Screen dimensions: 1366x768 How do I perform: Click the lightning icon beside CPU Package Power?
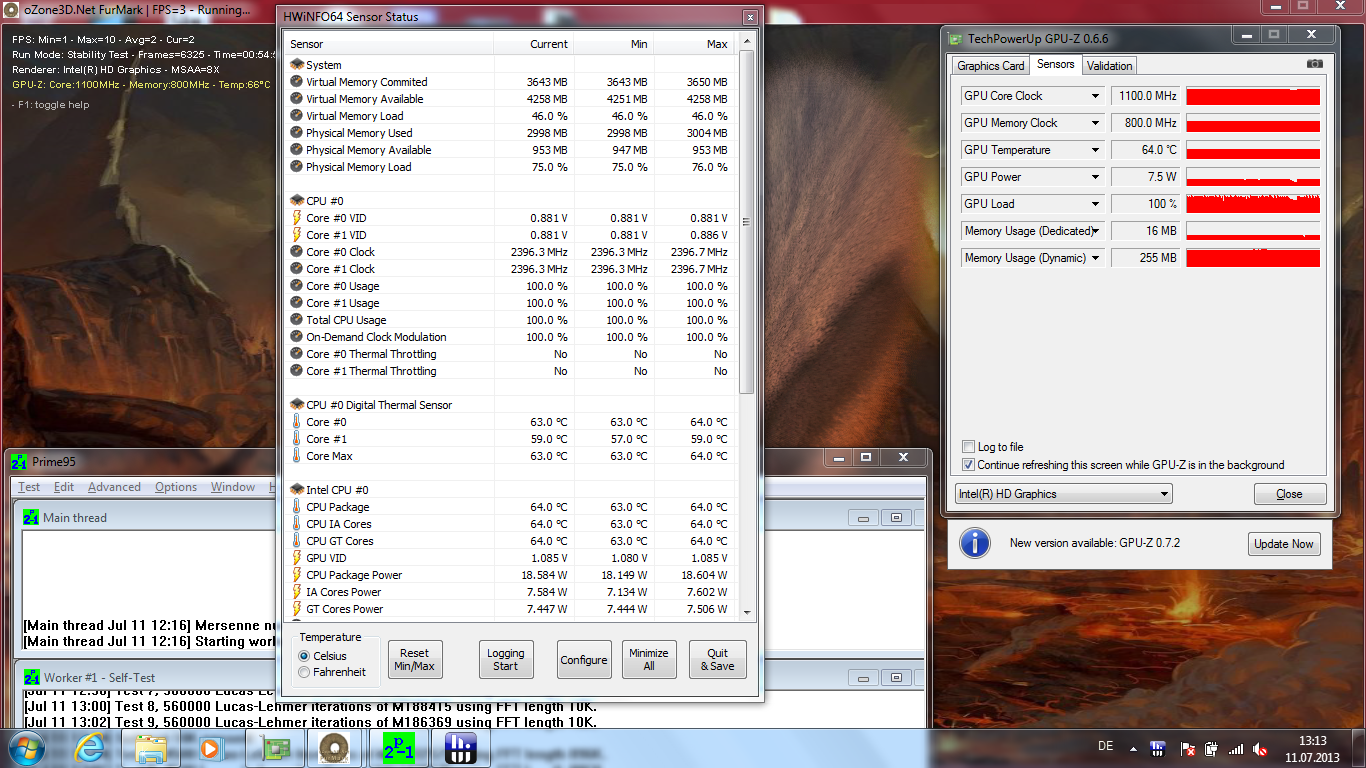(297, 575)
